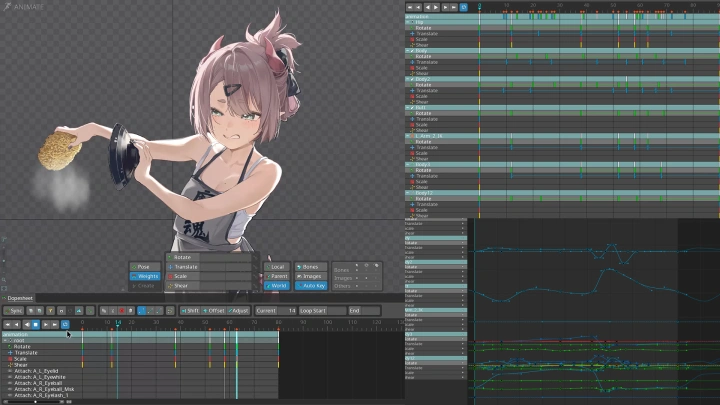Screen dimensions: 720x405
Task: Click the frame 14 playhead marker in the dopesheet
Action: click(x=118, y=324)
